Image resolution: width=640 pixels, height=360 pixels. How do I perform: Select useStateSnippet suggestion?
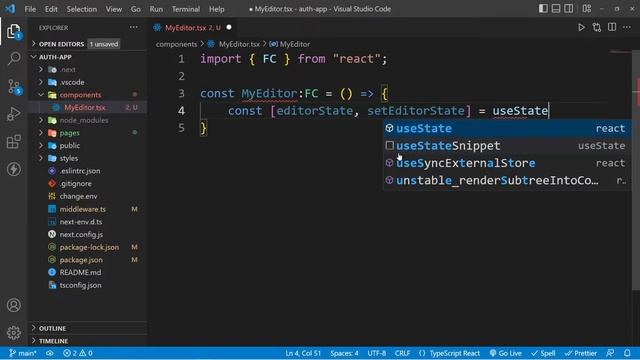(x=506, y=146)
